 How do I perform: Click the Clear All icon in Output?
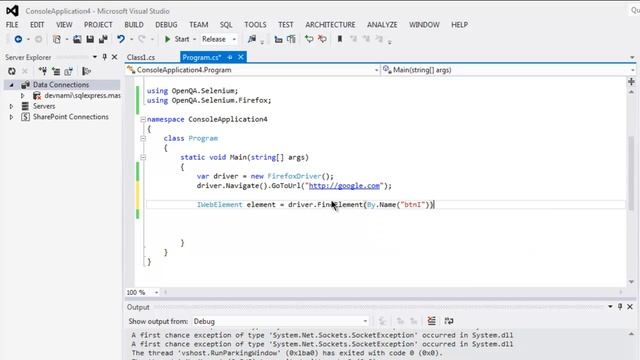tap(431, 321)
